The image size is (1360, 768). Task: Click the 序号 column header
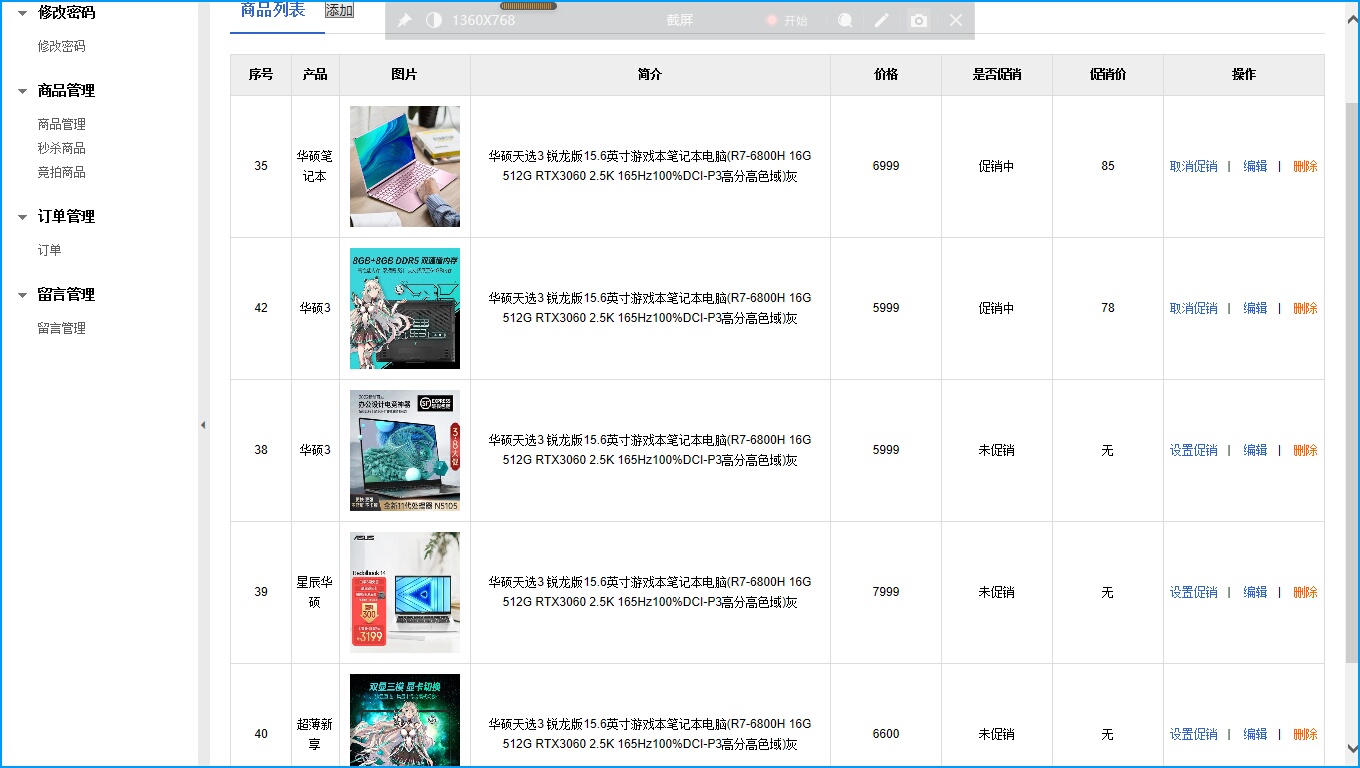(x=261, y=75)
